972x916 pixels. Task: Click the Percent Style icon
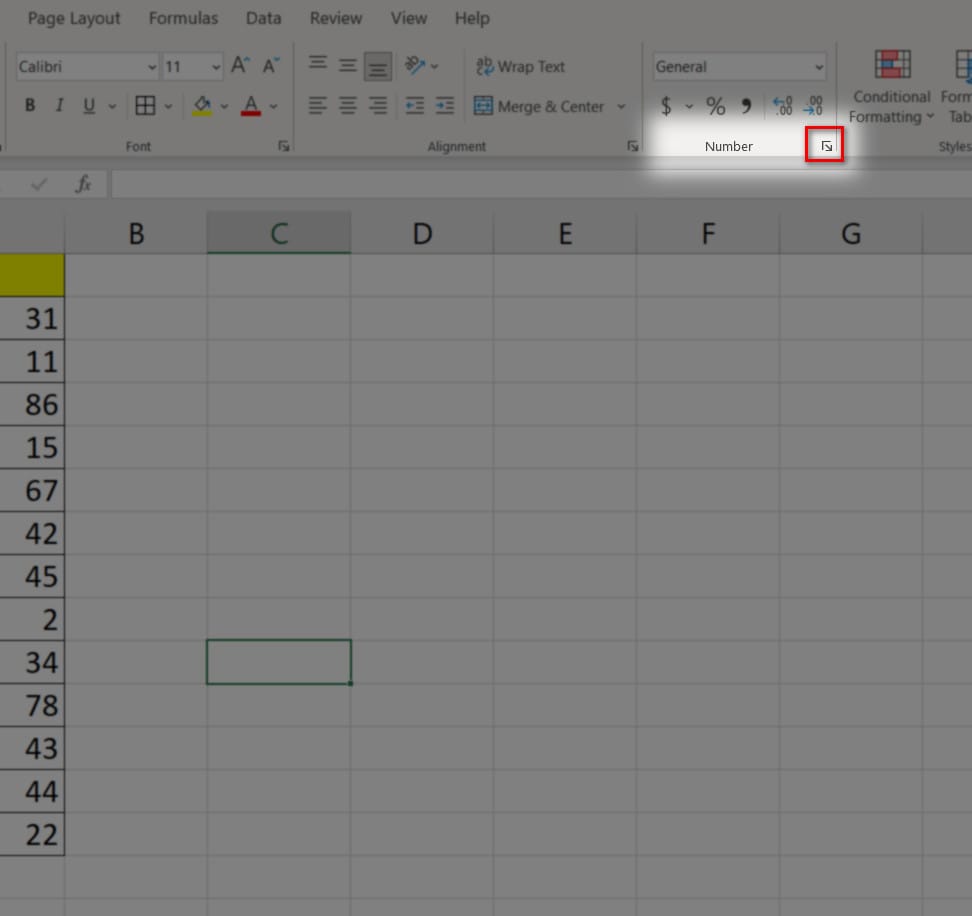[x=716, y=106]
